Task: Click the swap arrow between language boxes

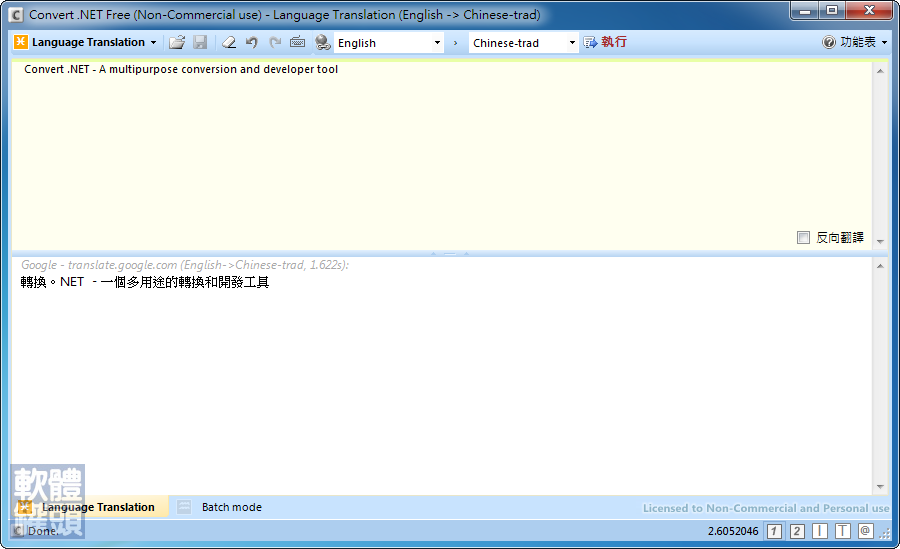Action: (x=456, y=43)
